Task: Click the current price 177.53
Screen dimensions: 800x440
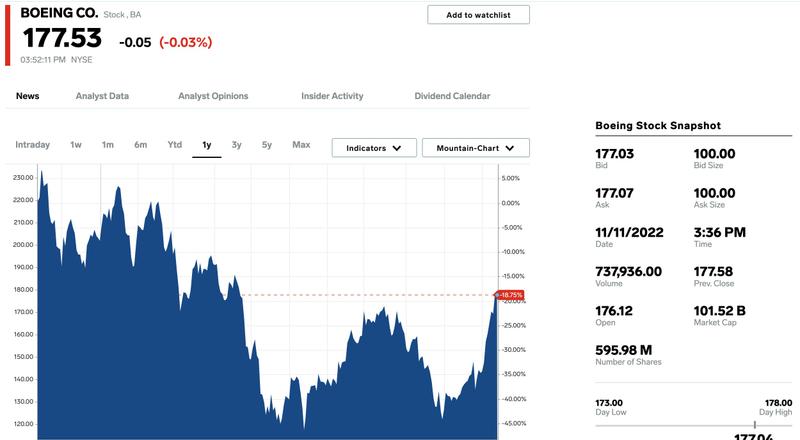Action: coord(62,38)
